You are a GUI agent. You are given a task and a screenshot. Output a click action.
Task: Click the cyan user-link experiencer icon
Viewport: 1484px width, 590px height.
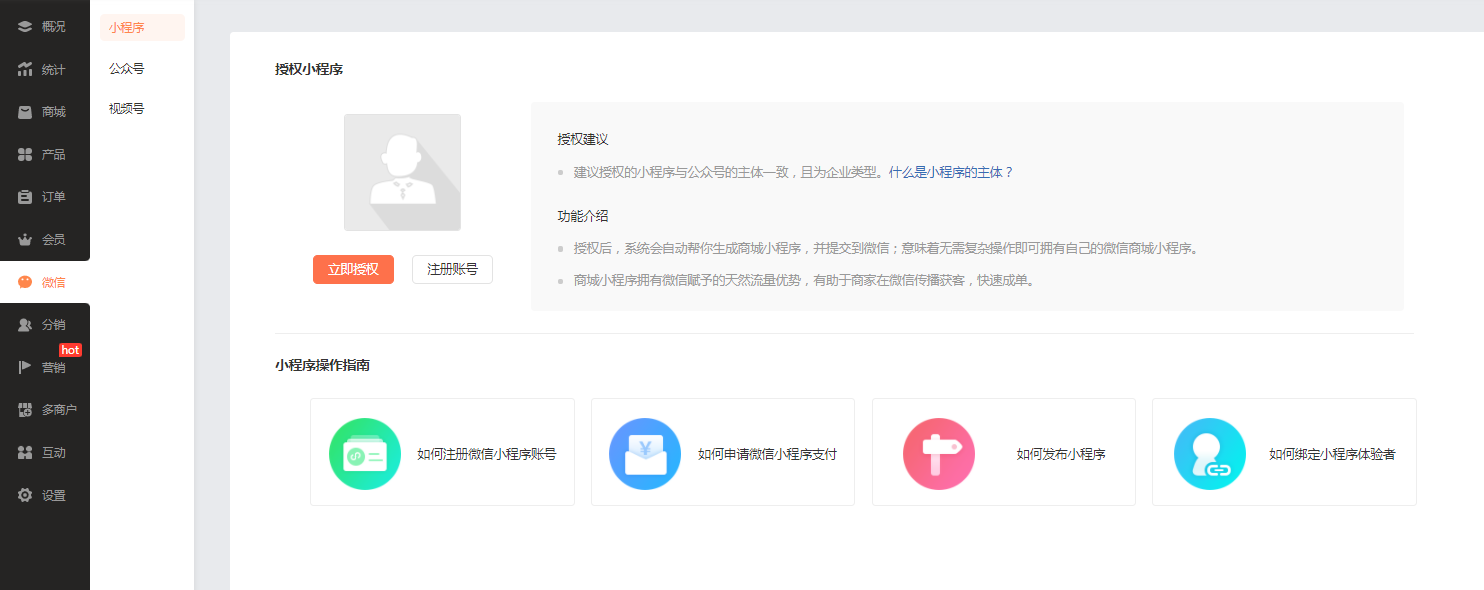coord(1210,454)
